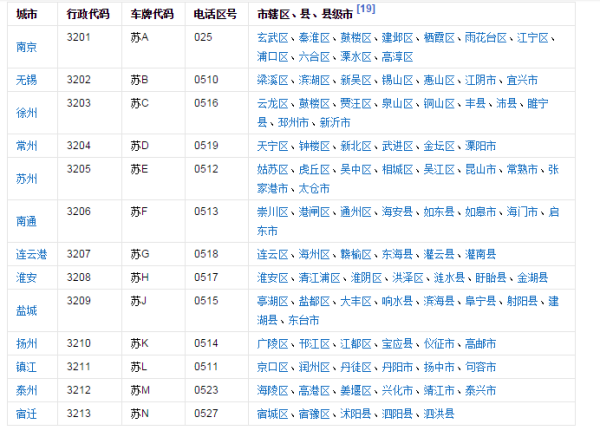The height and width of the screenshot is (437, 600).
Task: Select the 连云港 city link
Action: tap(33, 255)
